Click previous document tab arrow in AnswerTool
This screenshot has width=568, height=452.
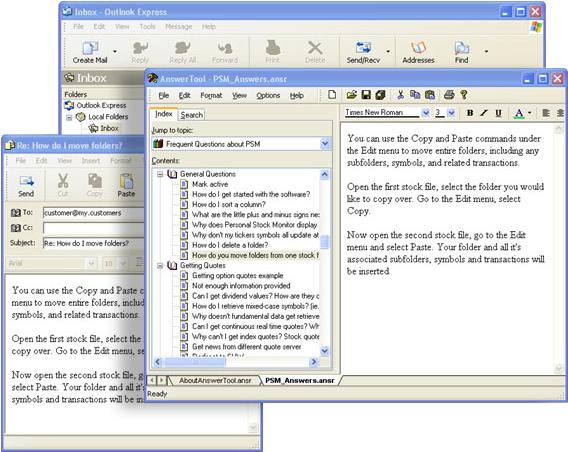coord(152,380)
